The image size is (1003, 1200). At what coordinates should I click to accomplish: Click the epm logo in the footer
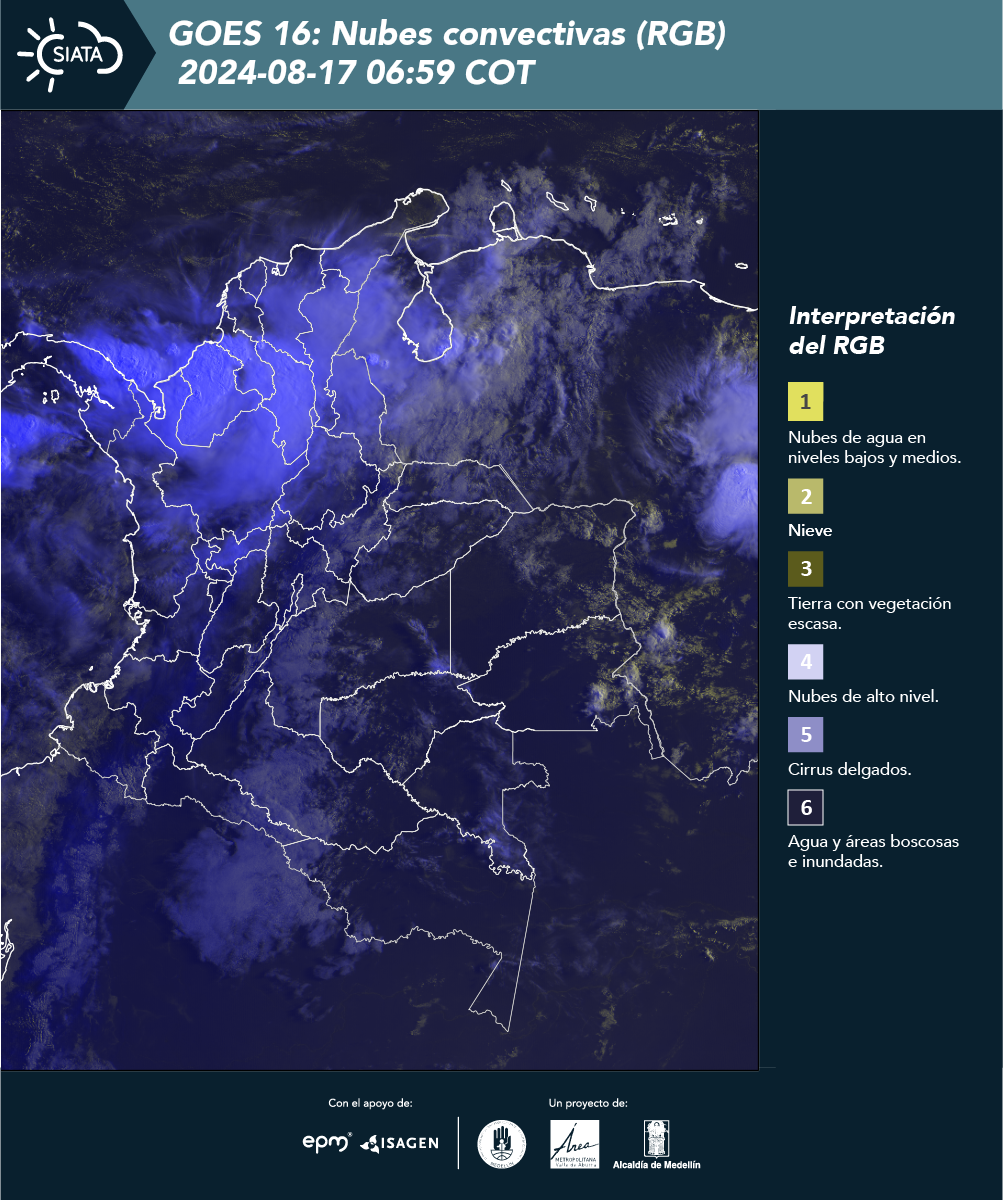[328, 1142]
